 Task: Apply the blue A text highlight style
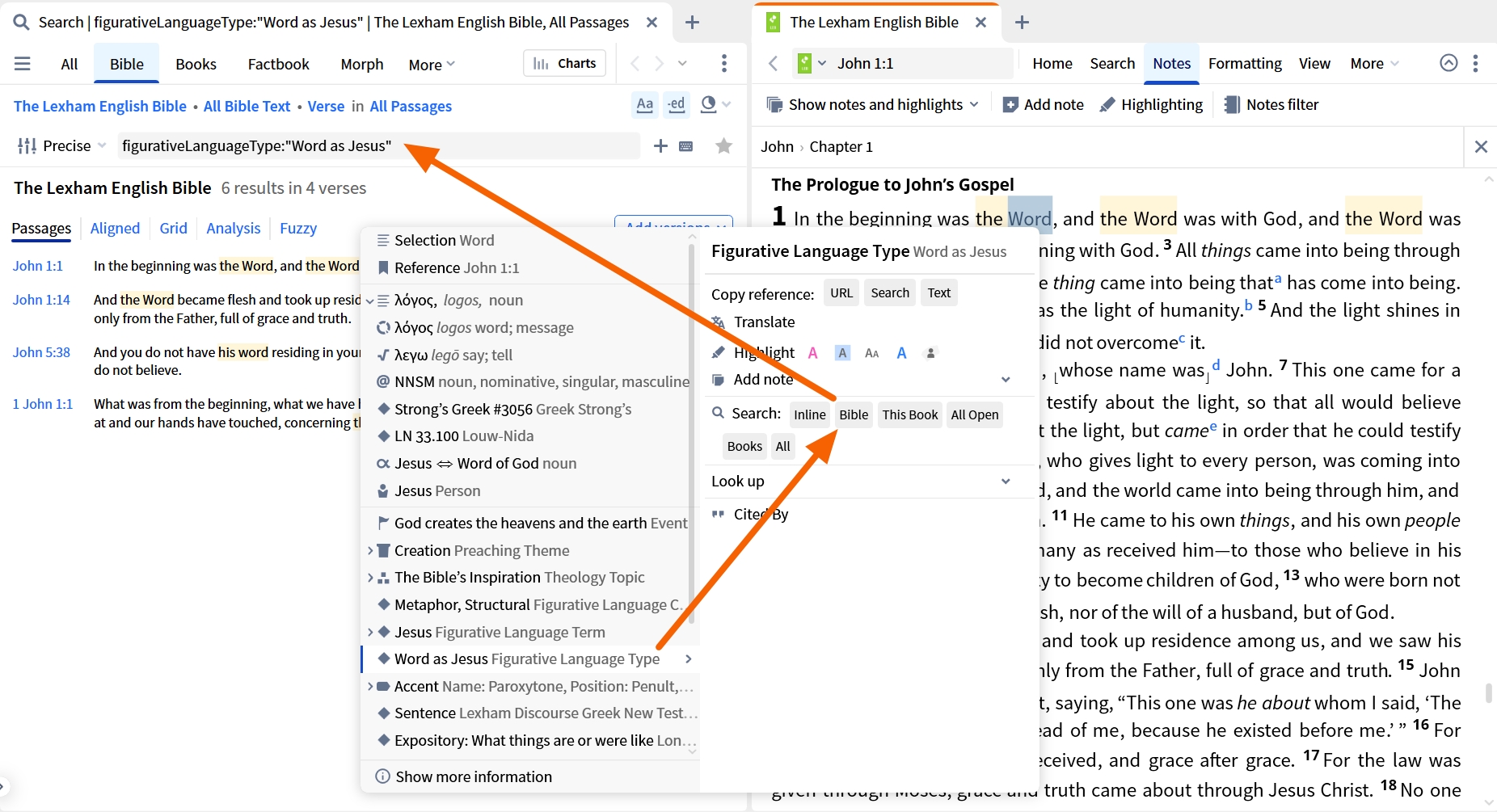coord(902,353)
